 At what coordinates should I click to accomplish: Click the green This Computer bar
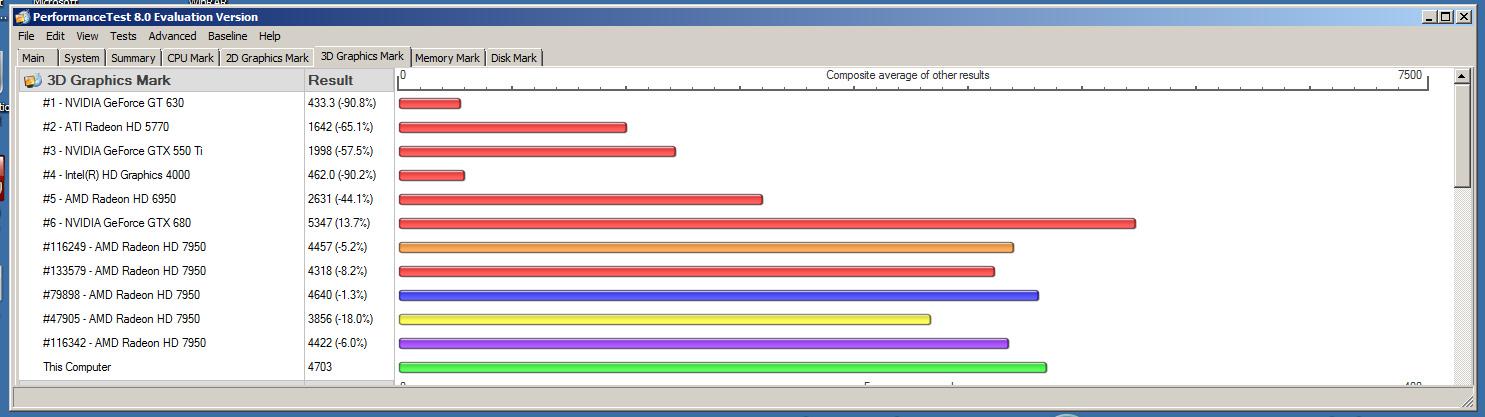[723, 367]
